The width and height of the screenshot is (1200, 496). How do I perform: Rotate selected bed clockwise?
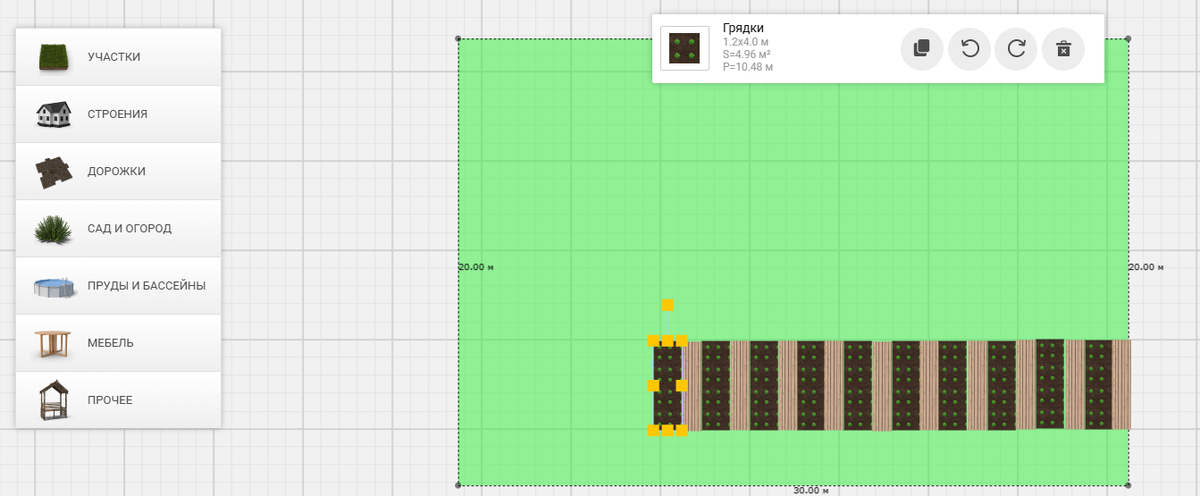(1016, 49)
